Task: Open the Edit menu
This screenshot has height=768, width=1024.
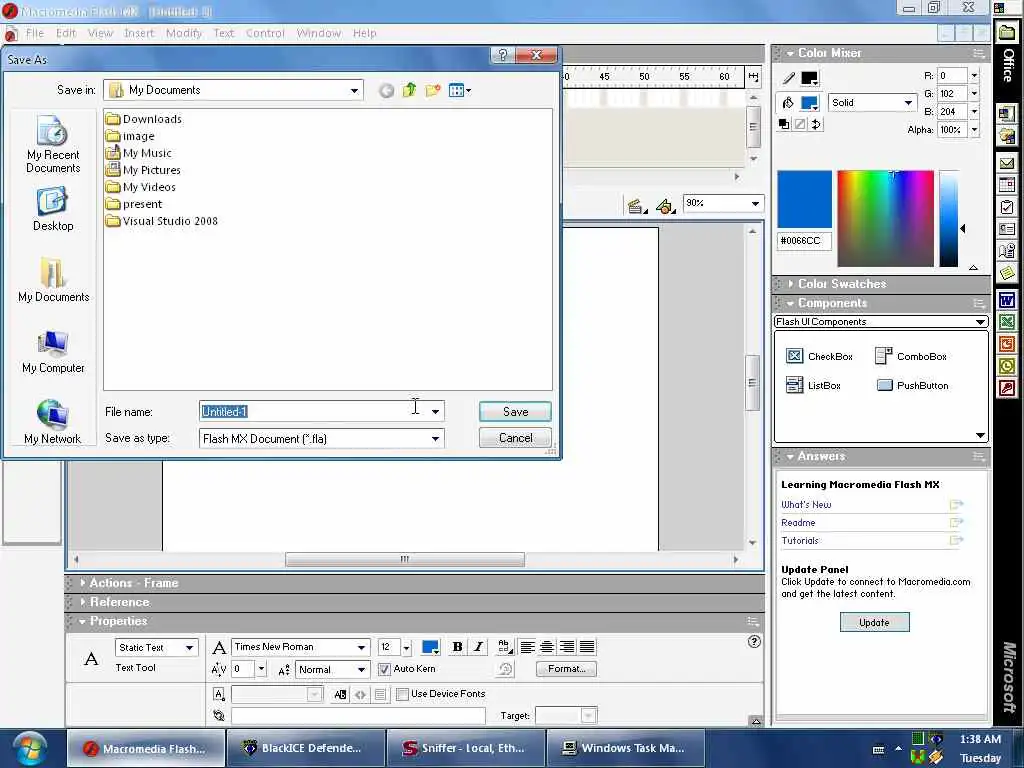Action: [66, 33]
